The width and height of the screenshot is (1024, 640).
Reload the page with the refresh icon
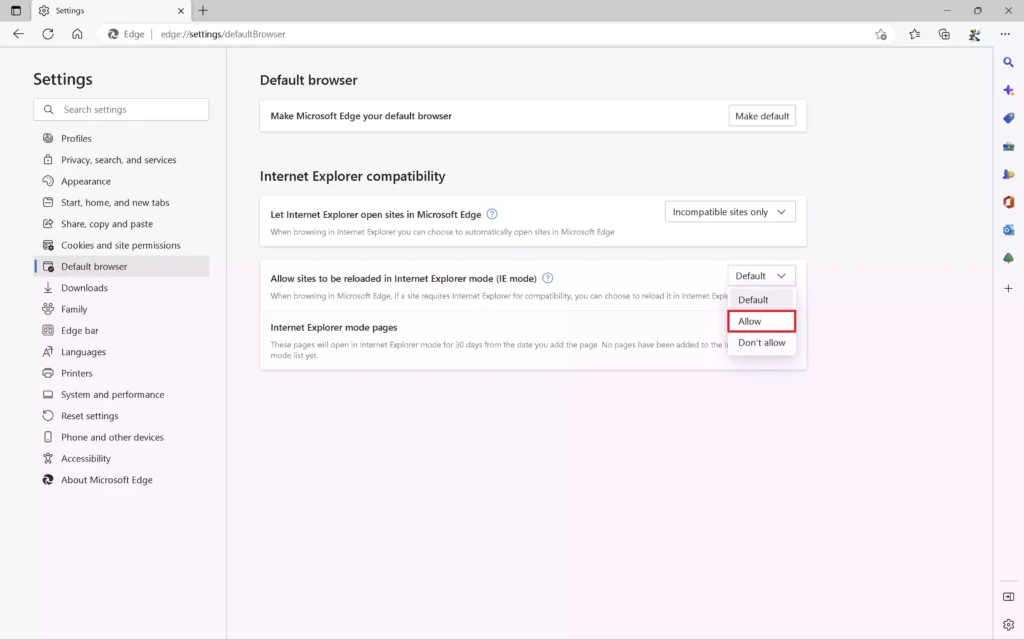point(48,34)
